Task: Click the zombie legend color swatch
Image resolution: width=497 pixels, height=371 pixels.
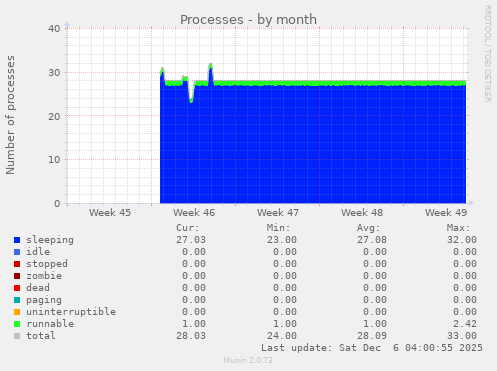Action: pos(17,276)
